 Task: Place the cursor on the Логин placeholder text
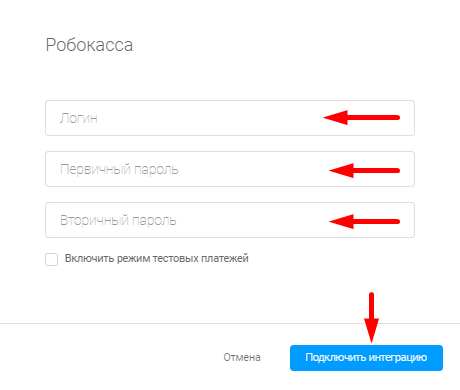point(79,118)
